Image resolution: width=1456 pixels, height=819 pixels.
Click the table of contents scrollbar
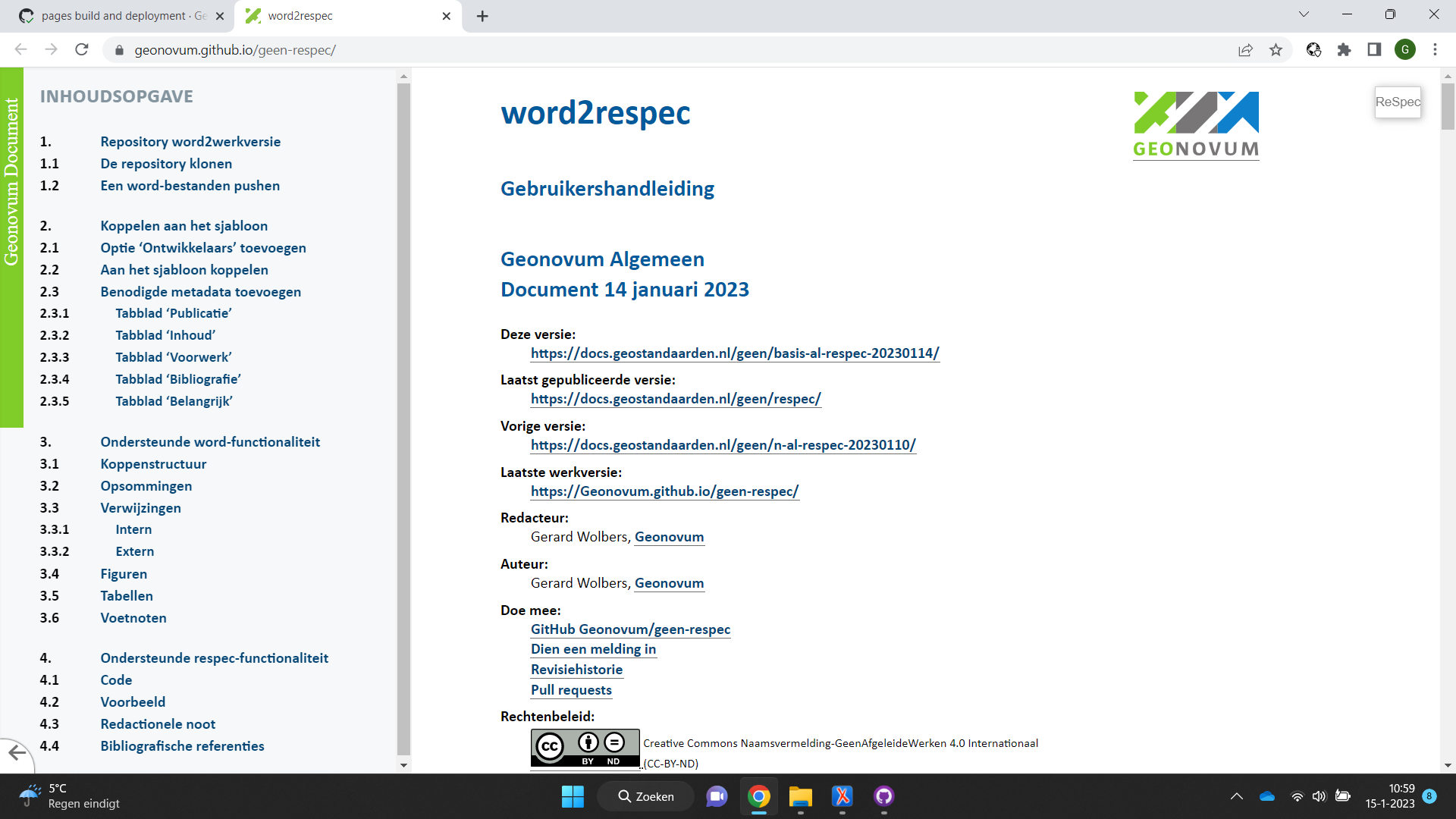[403, 419]
